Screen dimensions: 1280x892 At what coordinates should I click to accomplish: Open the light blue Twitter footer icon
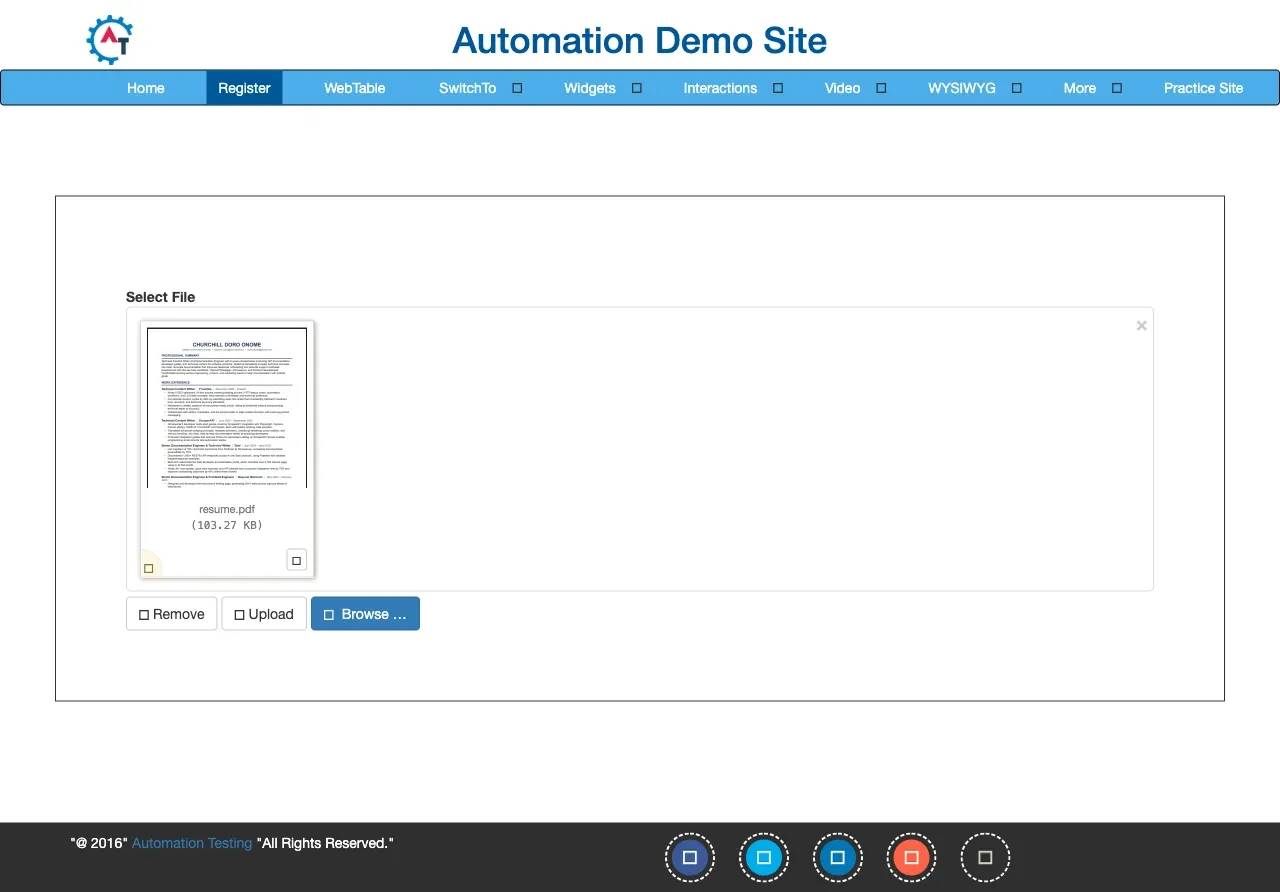click(763, 857)
